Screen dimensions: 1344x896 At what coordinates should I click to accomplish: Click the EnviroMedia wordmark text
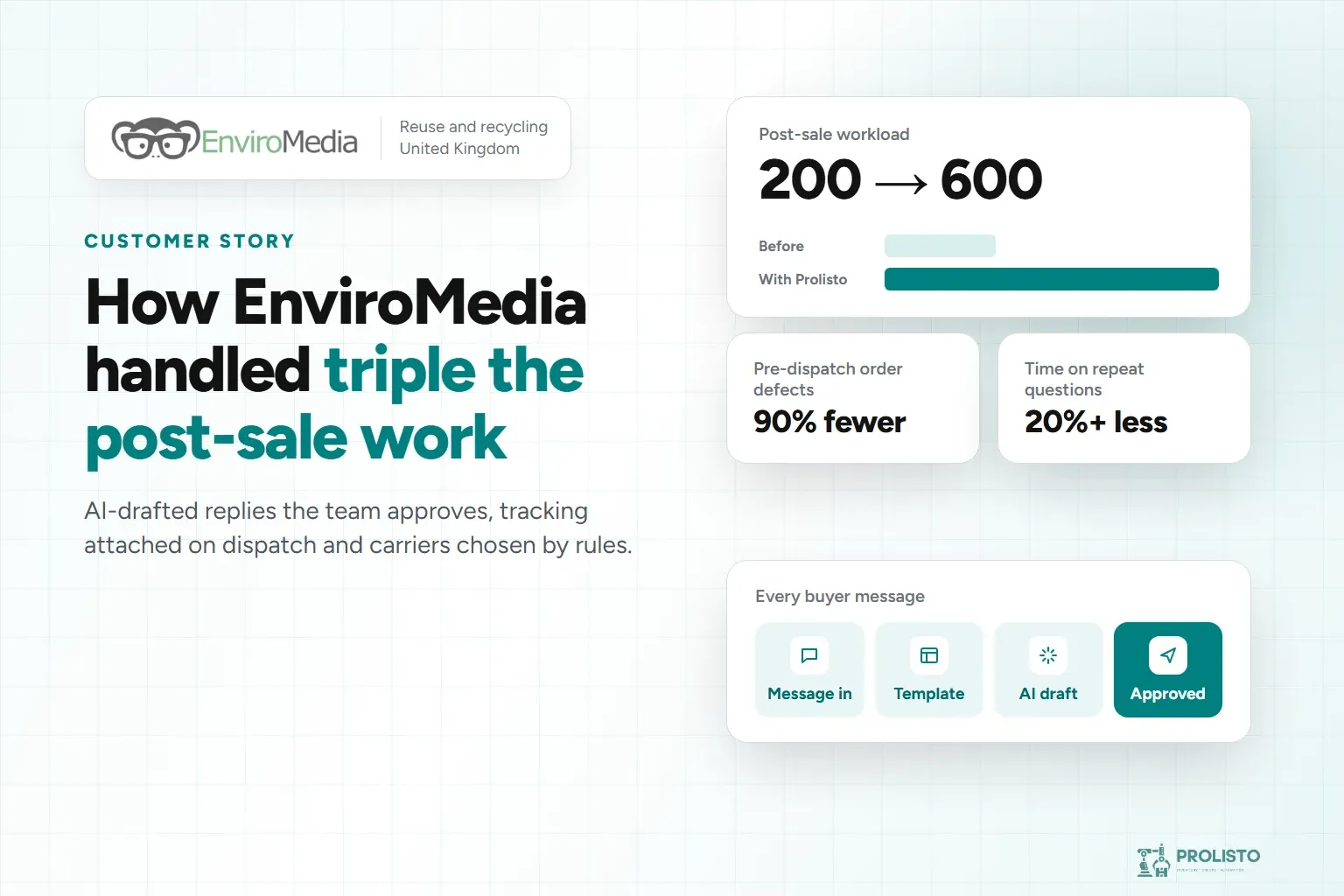click(x=280, y=141)
